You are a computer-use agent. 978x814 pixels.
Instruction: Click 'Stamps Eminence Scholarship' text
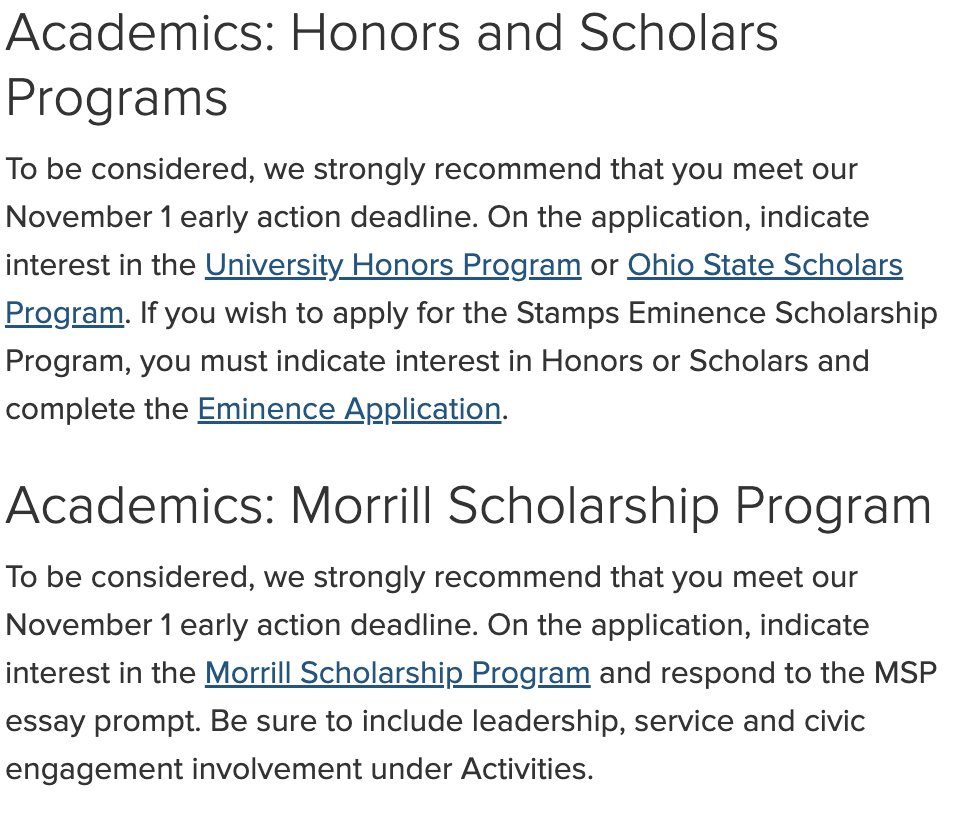click(x=727, y=313)
